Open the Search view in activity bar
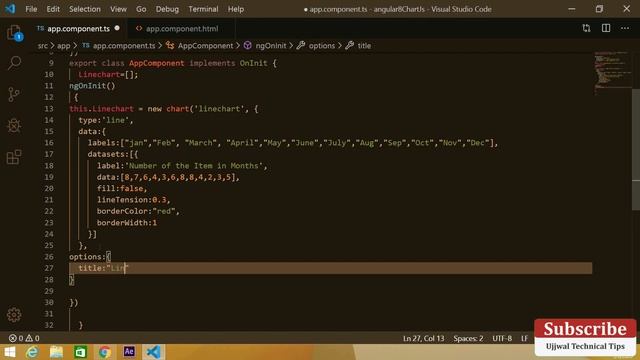This screenshot has width=640, height=360. 14,63
